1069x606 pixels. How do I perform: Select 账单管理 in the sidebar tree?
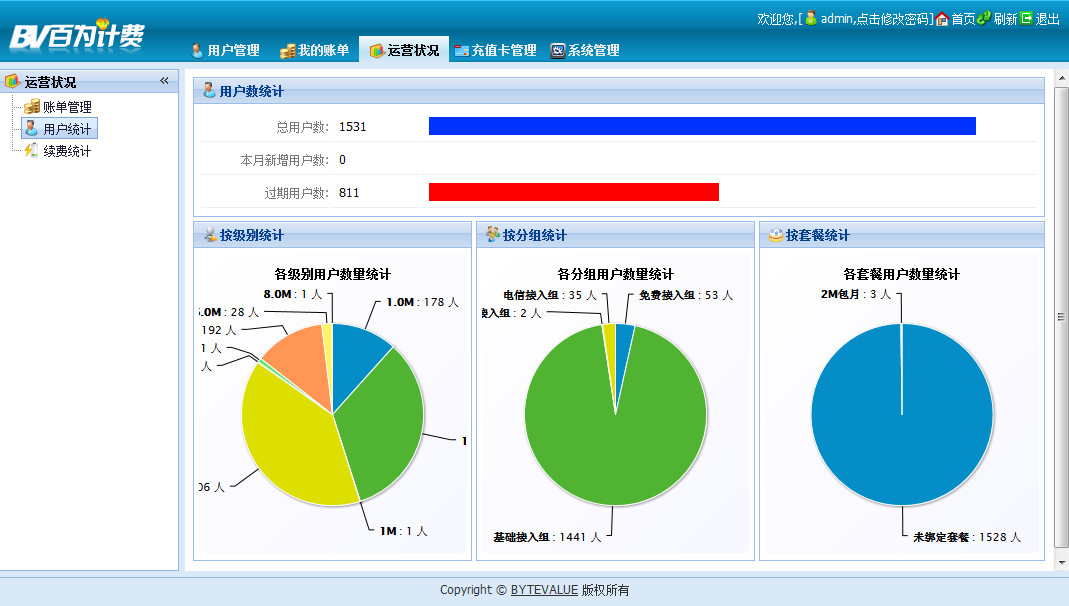(x=66, y=107)
